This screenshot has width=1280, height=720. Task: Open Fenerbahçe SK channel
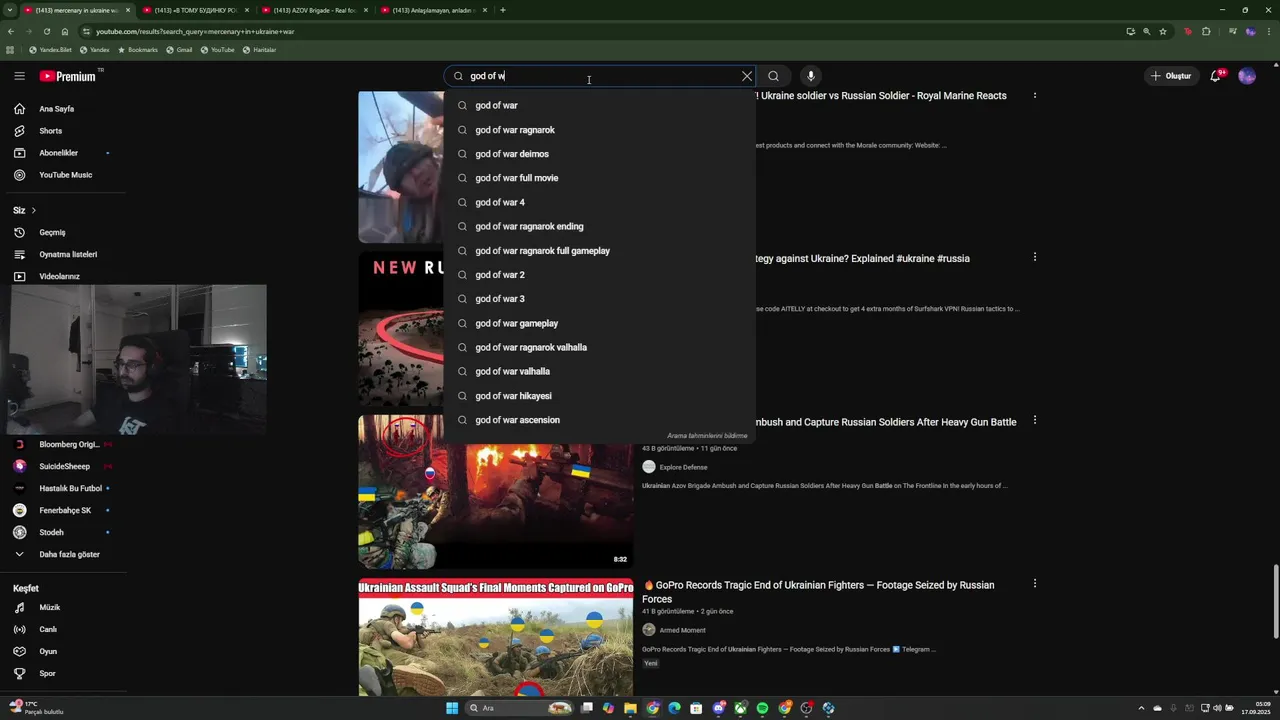[63, 510]
